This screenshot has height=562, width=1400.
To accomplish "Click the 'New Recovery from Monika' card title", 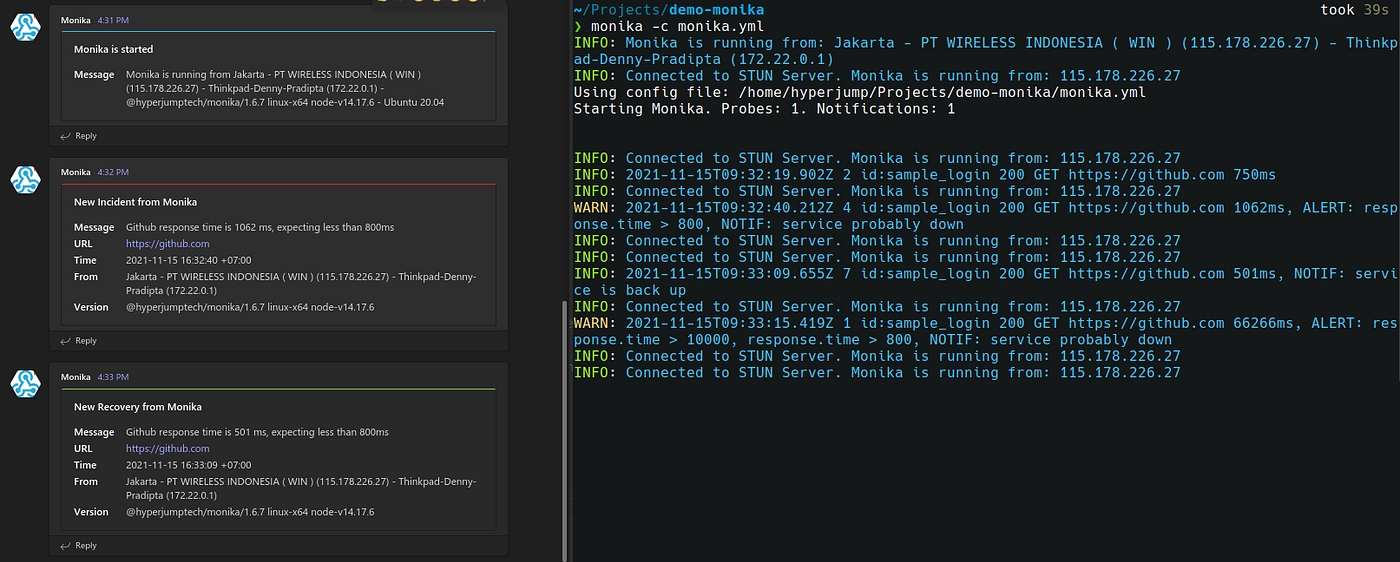I will click(138, 407).
